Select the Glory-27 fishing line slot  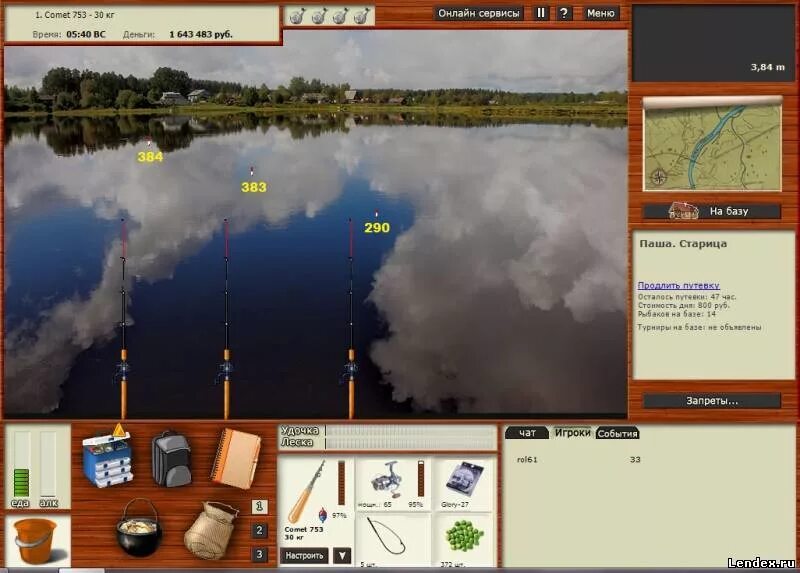pyautogui.click(x=463, y=484)
